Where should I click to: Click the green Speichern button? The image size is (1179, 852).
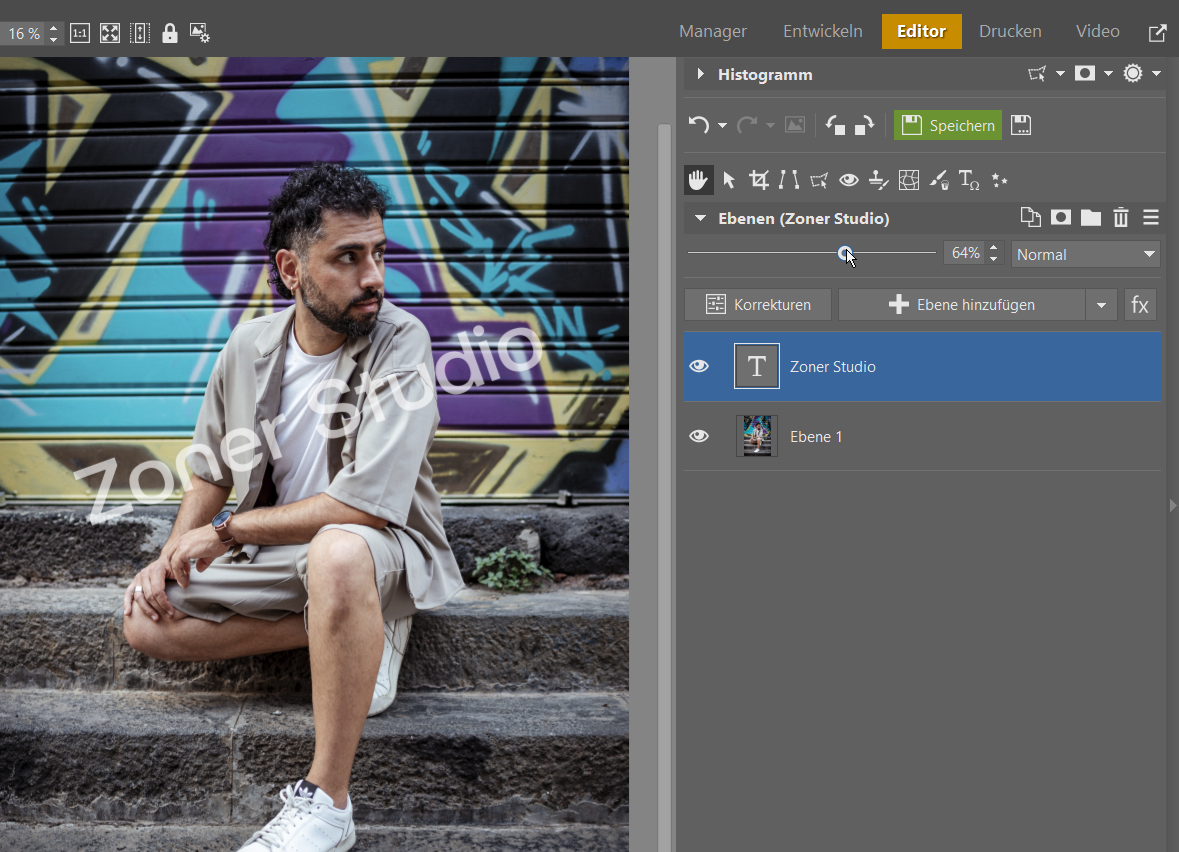point(947,125)
